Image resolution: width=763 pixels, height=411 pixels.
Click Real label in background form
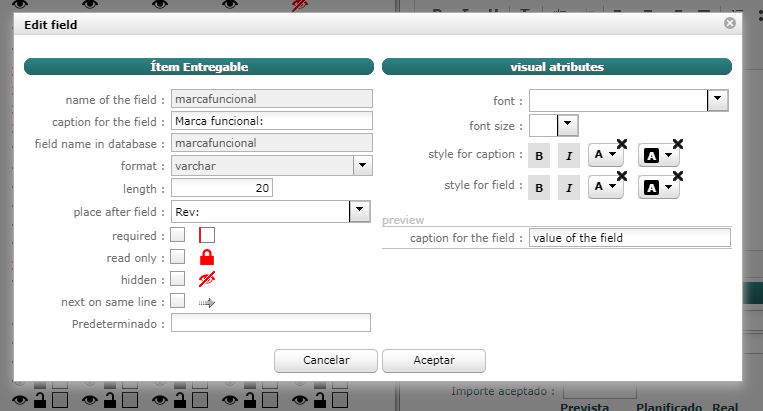[725, 407]
